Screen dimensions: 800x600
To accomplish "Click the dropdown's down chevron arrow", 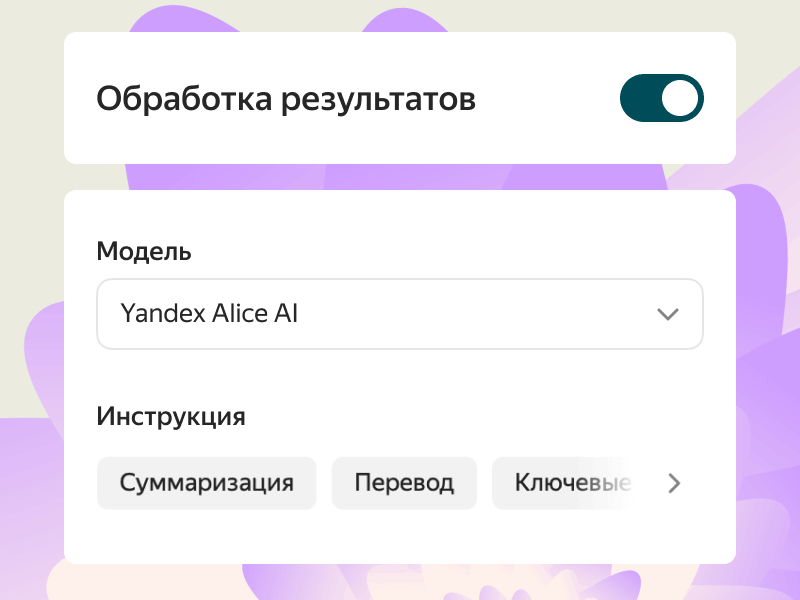I will 668,314.
